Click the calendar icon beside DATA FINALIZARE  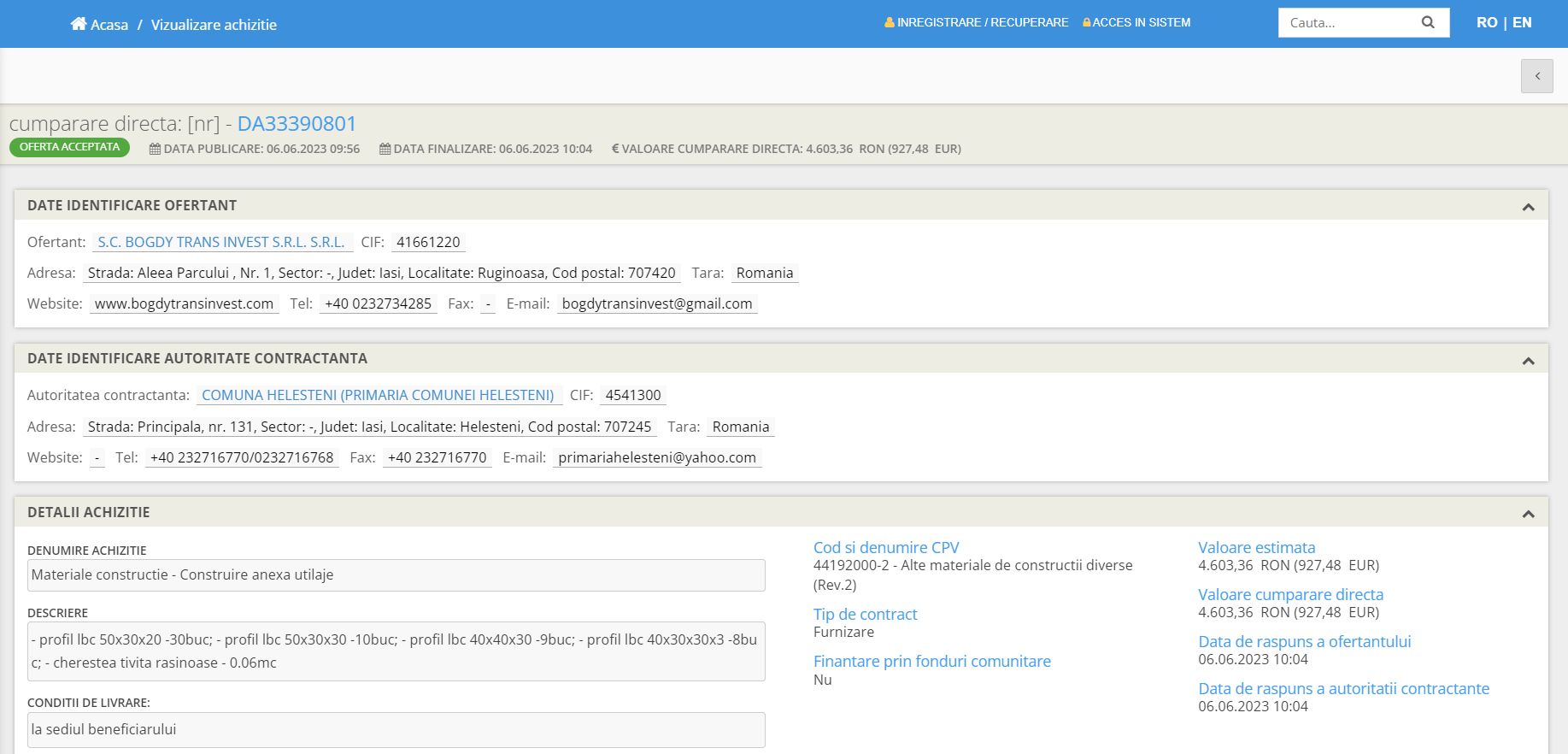(x=385, y=149)
